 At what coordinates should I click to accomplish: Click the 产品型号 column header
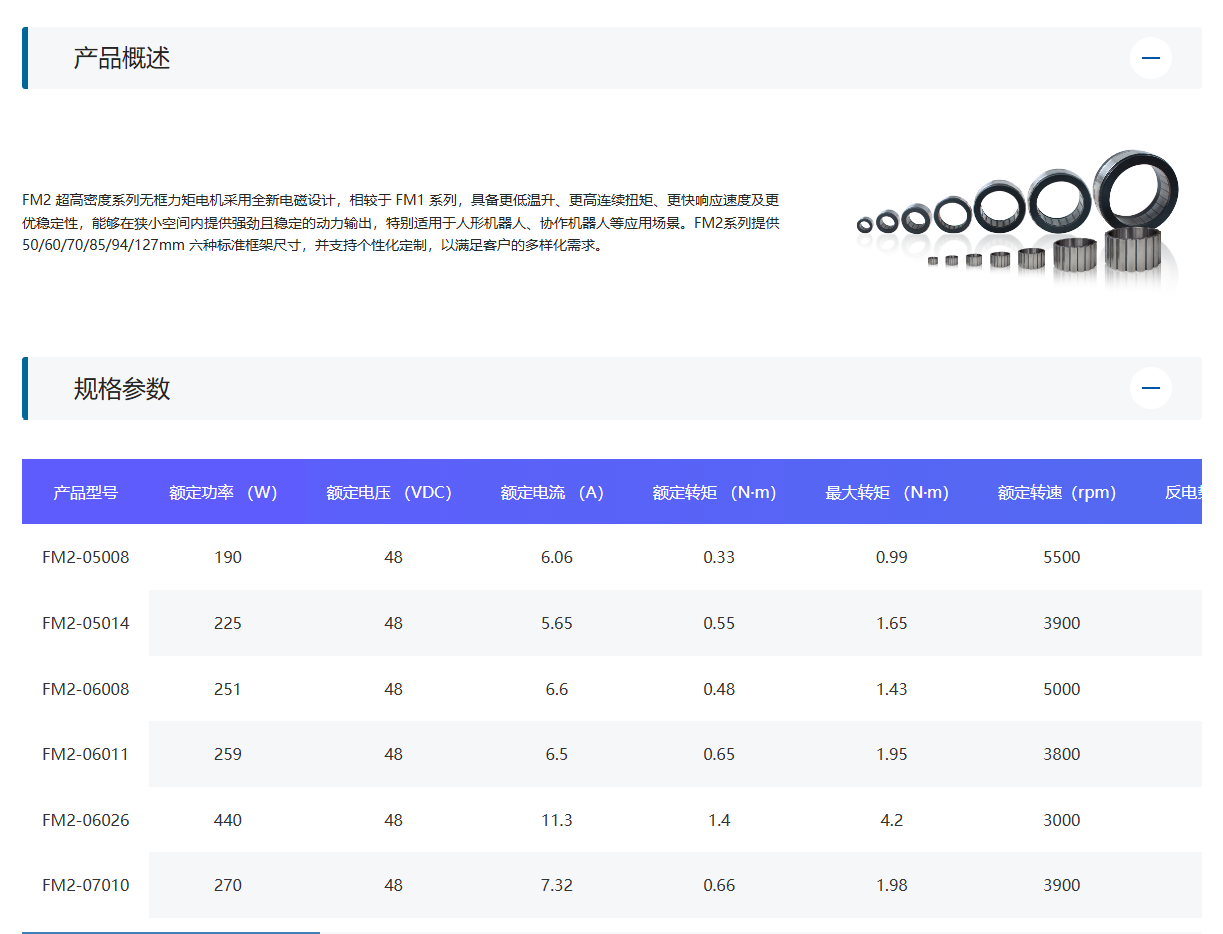point(85,492)
